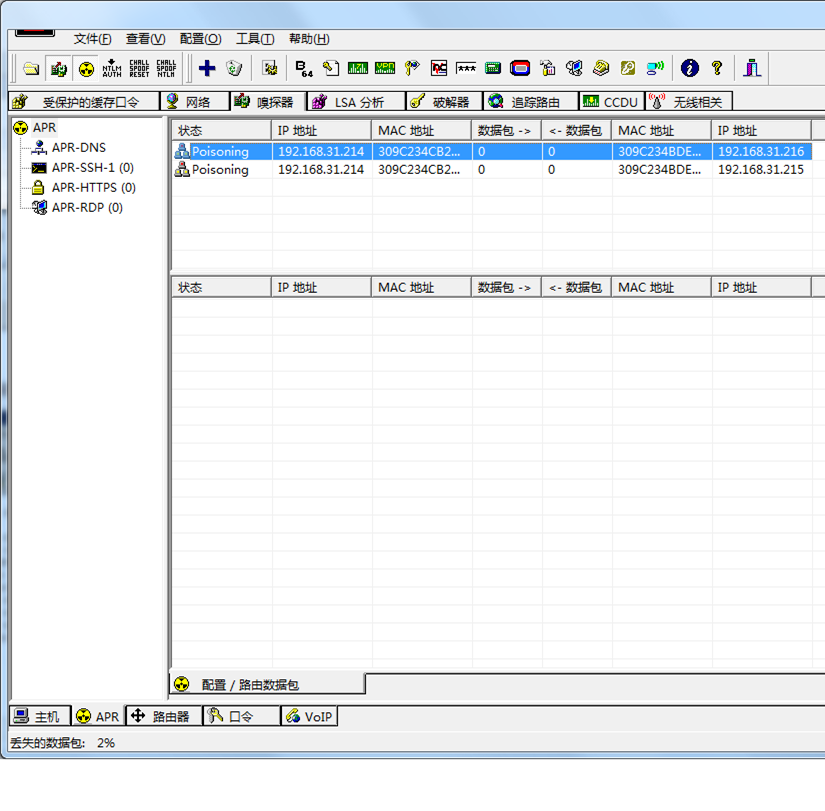Open the 文件(F) menu
This screenshot has height=811, width=825.
pos(92,39)
